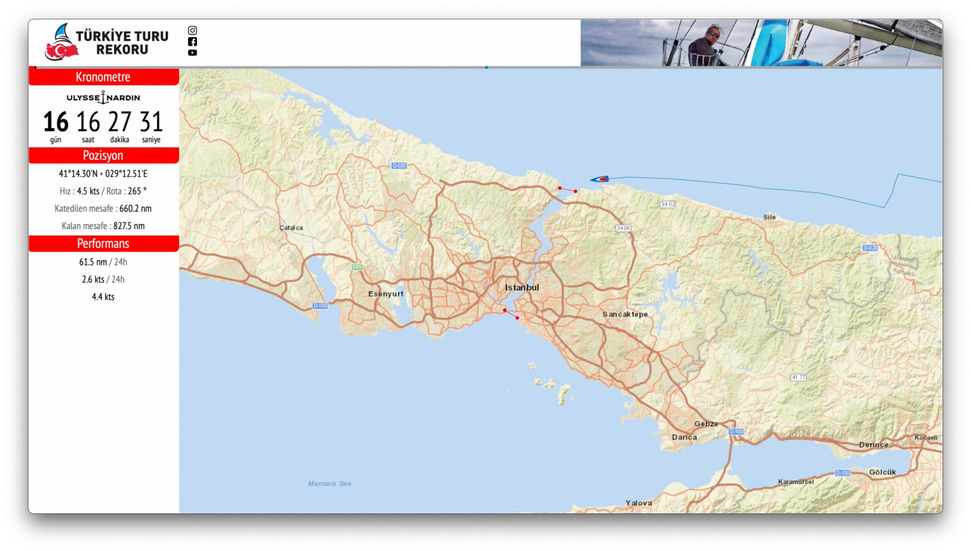Click the Marmara Sea label
Image resolution: width=971 pixels, height=551 pixels.
(329, 484)
